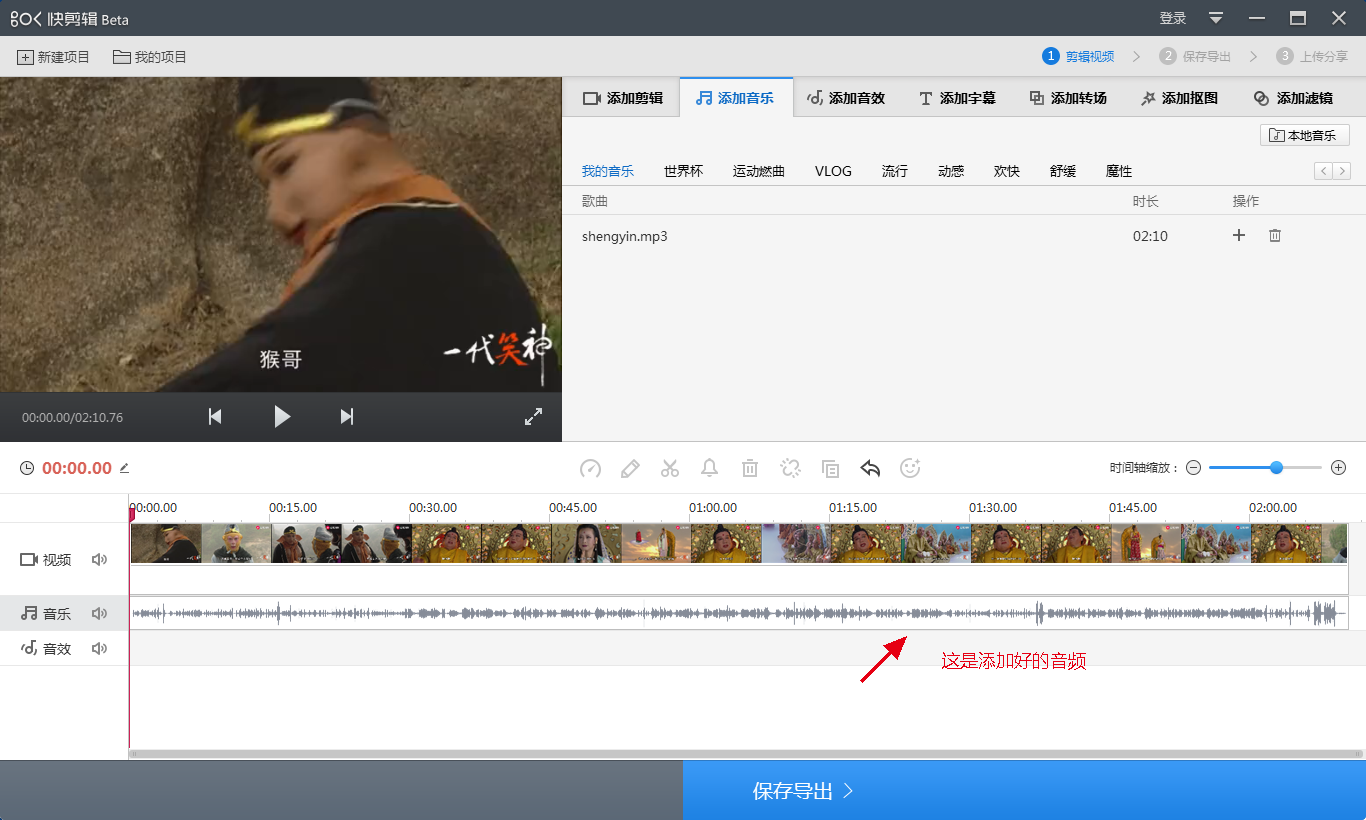
Task: Go to step 1 Edit Video
Action: (1078, 57)
